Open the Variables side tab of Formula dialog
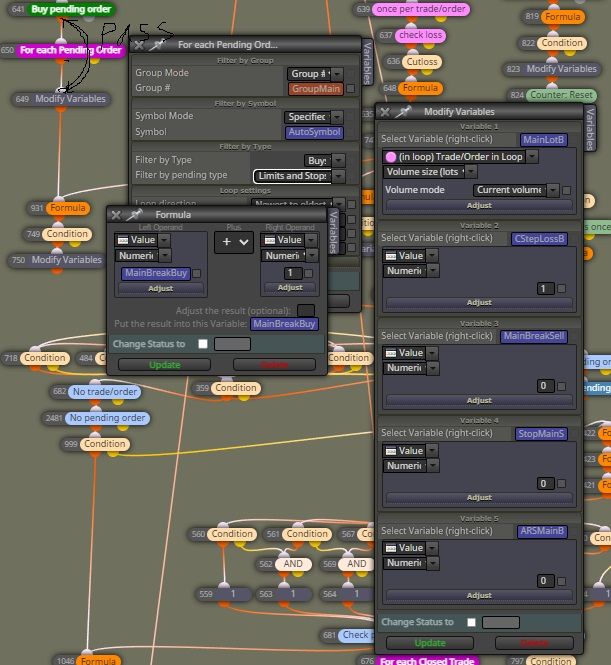 [x=334, y=232]
